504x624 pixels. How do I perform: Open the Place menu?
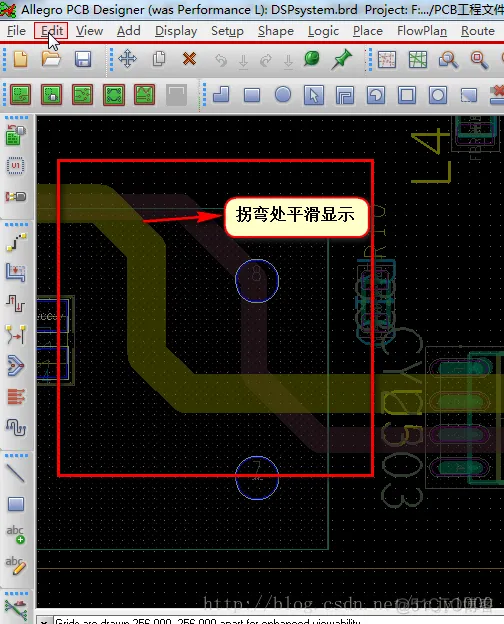pyautogui.click(x=367, y=31)
